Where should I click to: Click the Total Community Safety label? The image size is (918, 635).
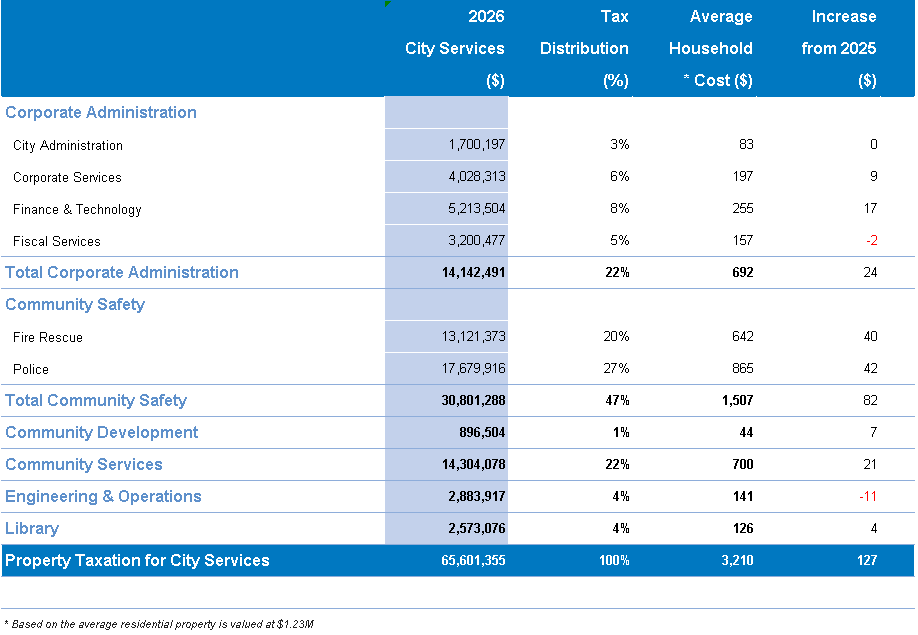96,401
